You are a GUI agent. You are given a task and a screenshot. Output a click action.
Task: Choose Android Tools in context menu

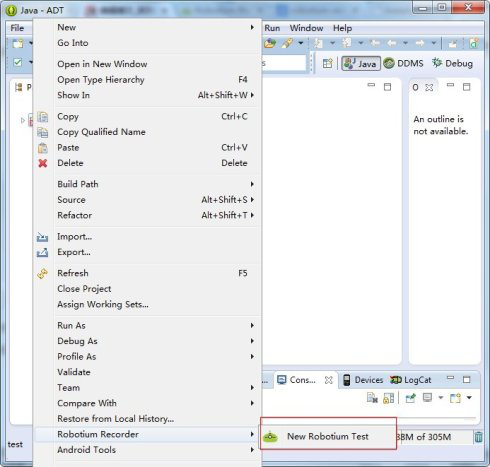(147, 450)
